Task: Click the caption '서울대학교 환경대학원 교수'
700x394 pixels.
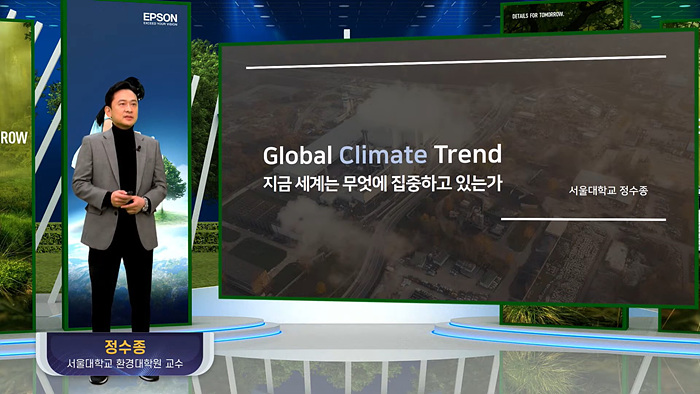Action: coord(125,364)
